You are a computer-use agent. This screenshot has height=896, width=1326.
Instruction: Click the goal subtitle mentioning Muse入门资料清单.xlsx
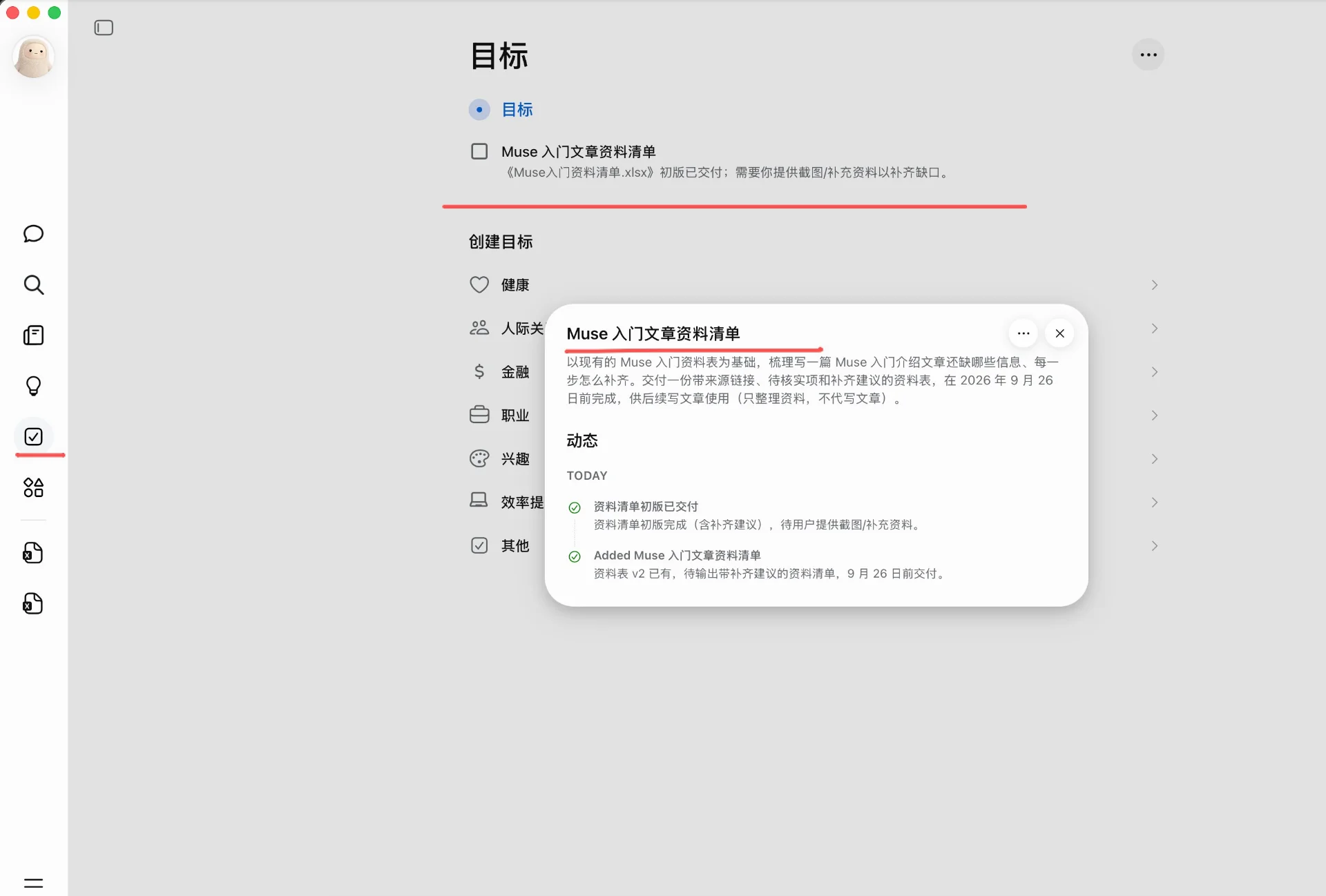726,173
